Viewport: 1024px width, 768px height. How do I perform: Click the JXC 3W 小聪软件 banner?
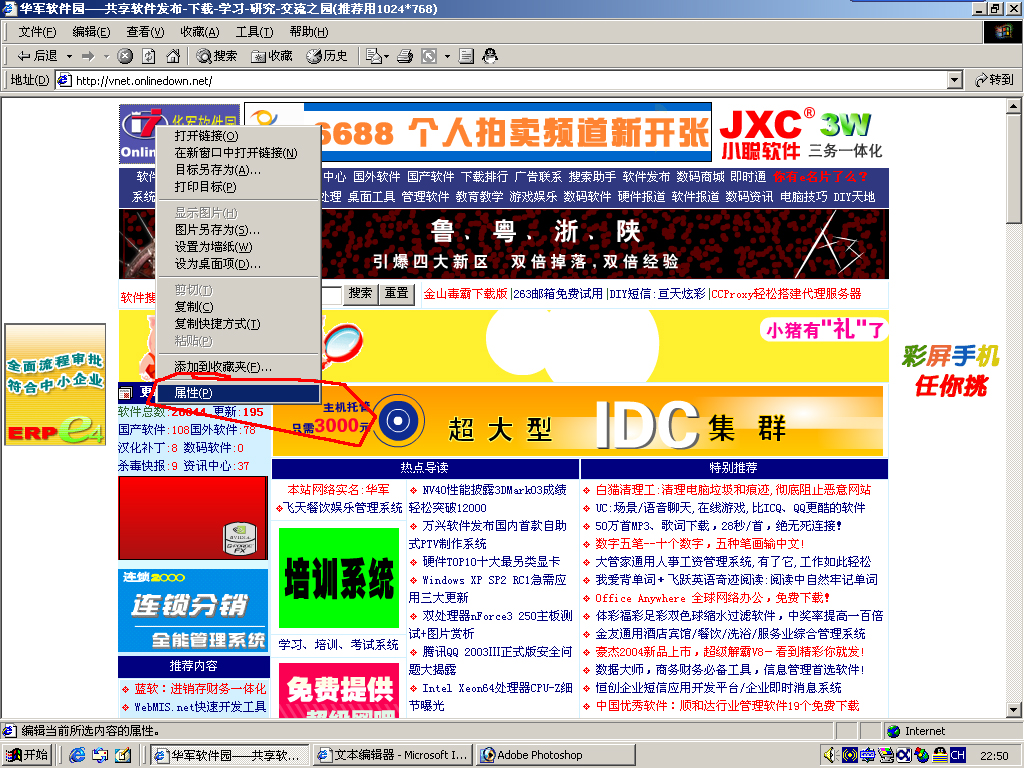pyautogui.click(x=802, y=133)
